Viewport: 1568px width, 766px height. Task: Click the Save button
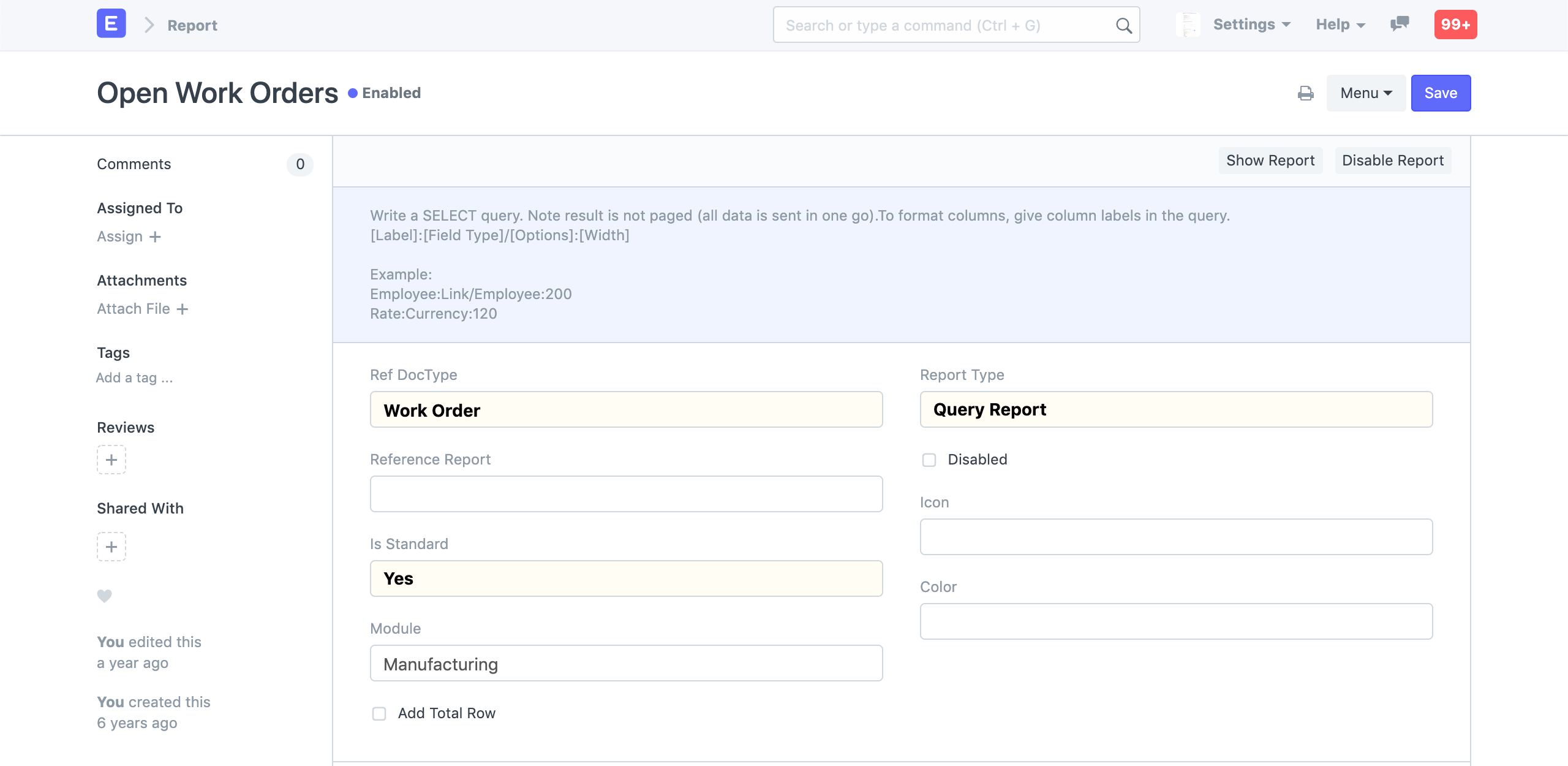click(x=1441, y=93)
